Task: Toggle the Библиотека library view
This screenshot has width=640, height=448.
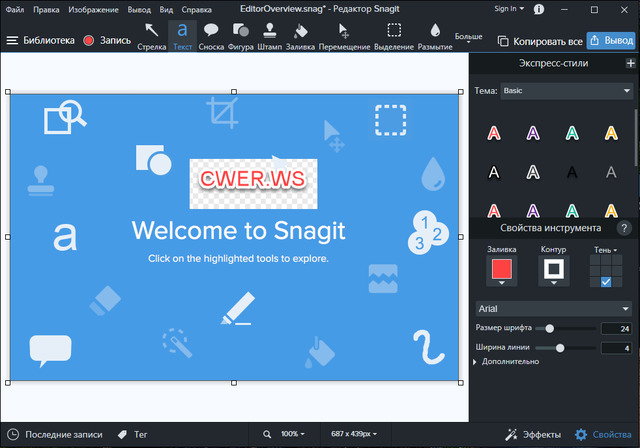Action: (40, 41)
